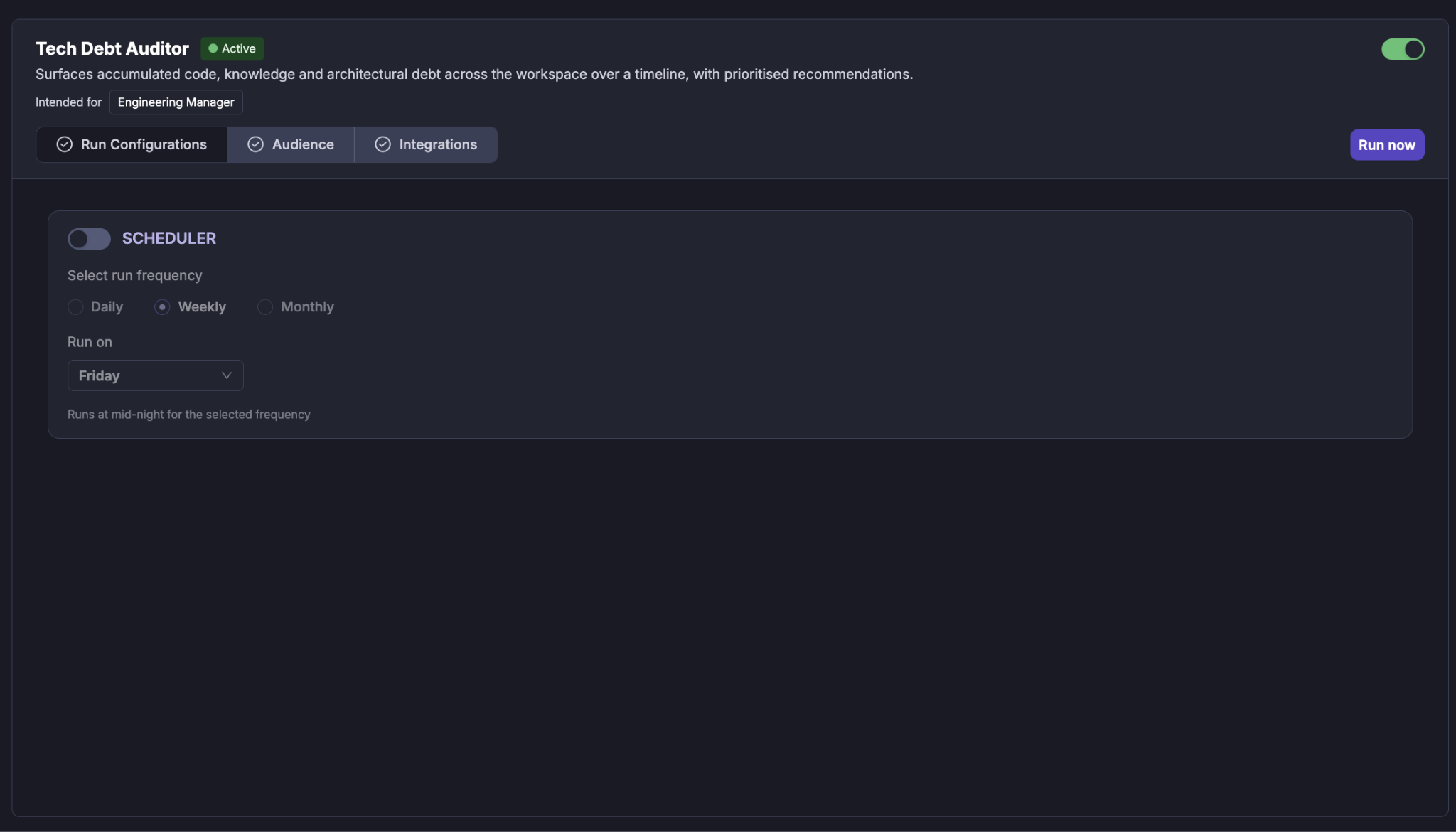Switch to the Integrations tab
Screen dimensions: 1456x832
(x=426, y=144)
